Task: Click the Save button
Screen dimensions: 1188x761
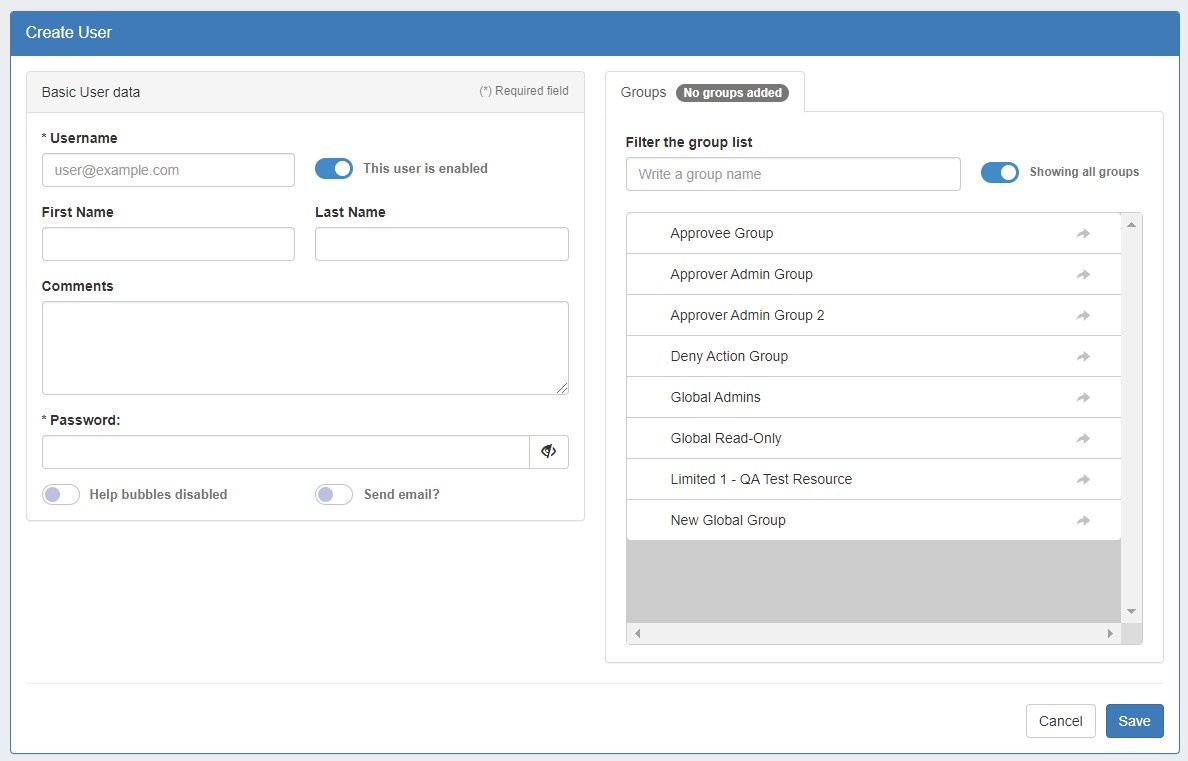Action: (1134, 721)
